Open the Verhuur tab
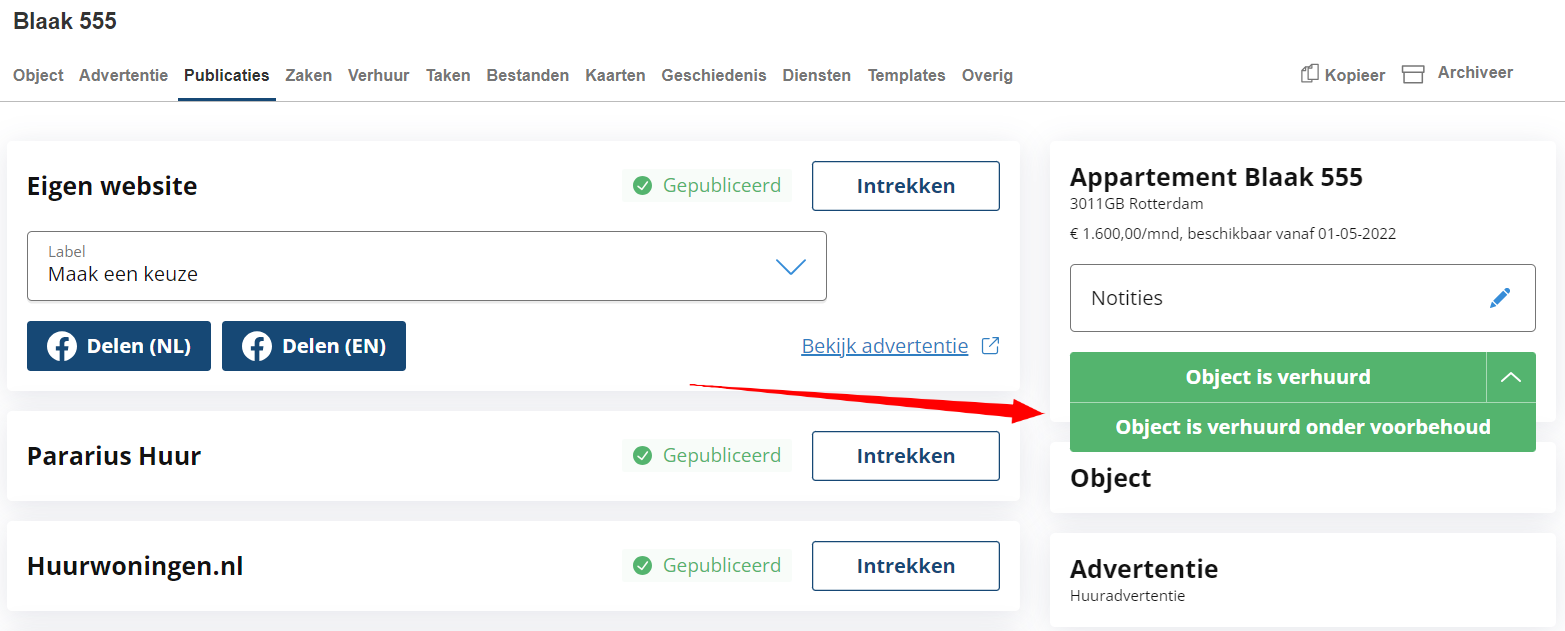 click(378, 75)
